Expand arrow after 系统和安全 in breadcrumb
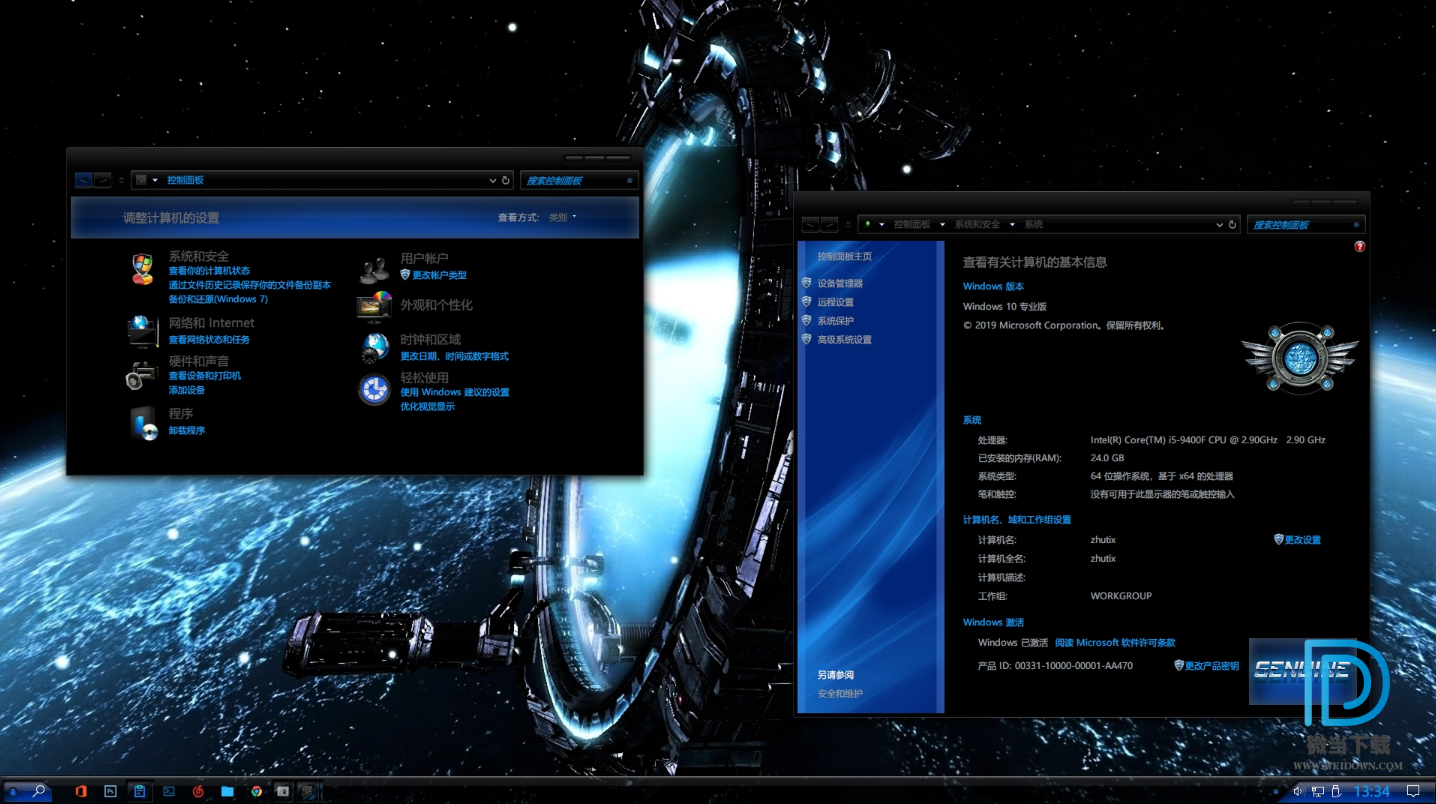 (1012, 225)
